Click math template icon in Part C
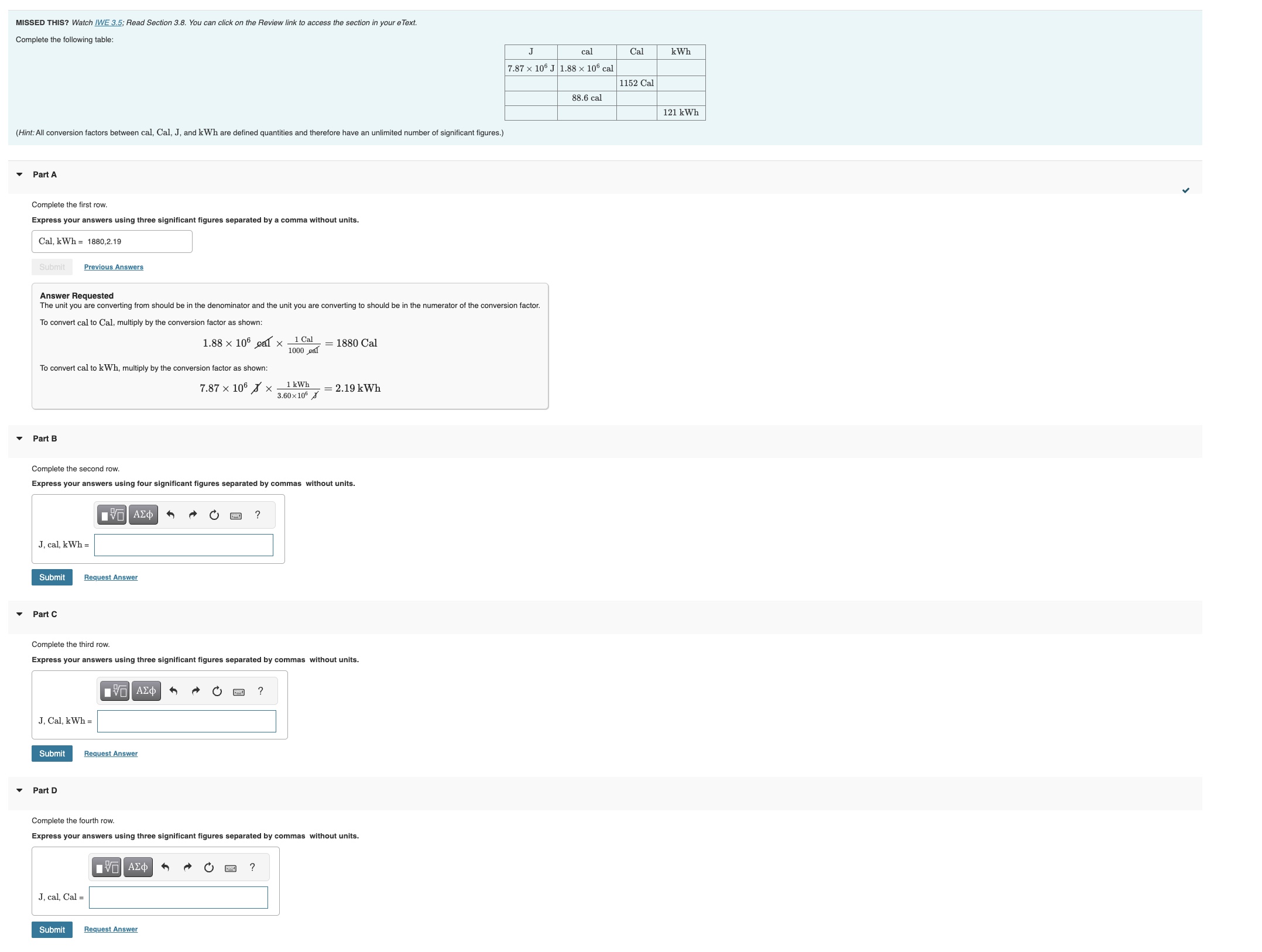The image size is (1262, 952). pos(115,691)
